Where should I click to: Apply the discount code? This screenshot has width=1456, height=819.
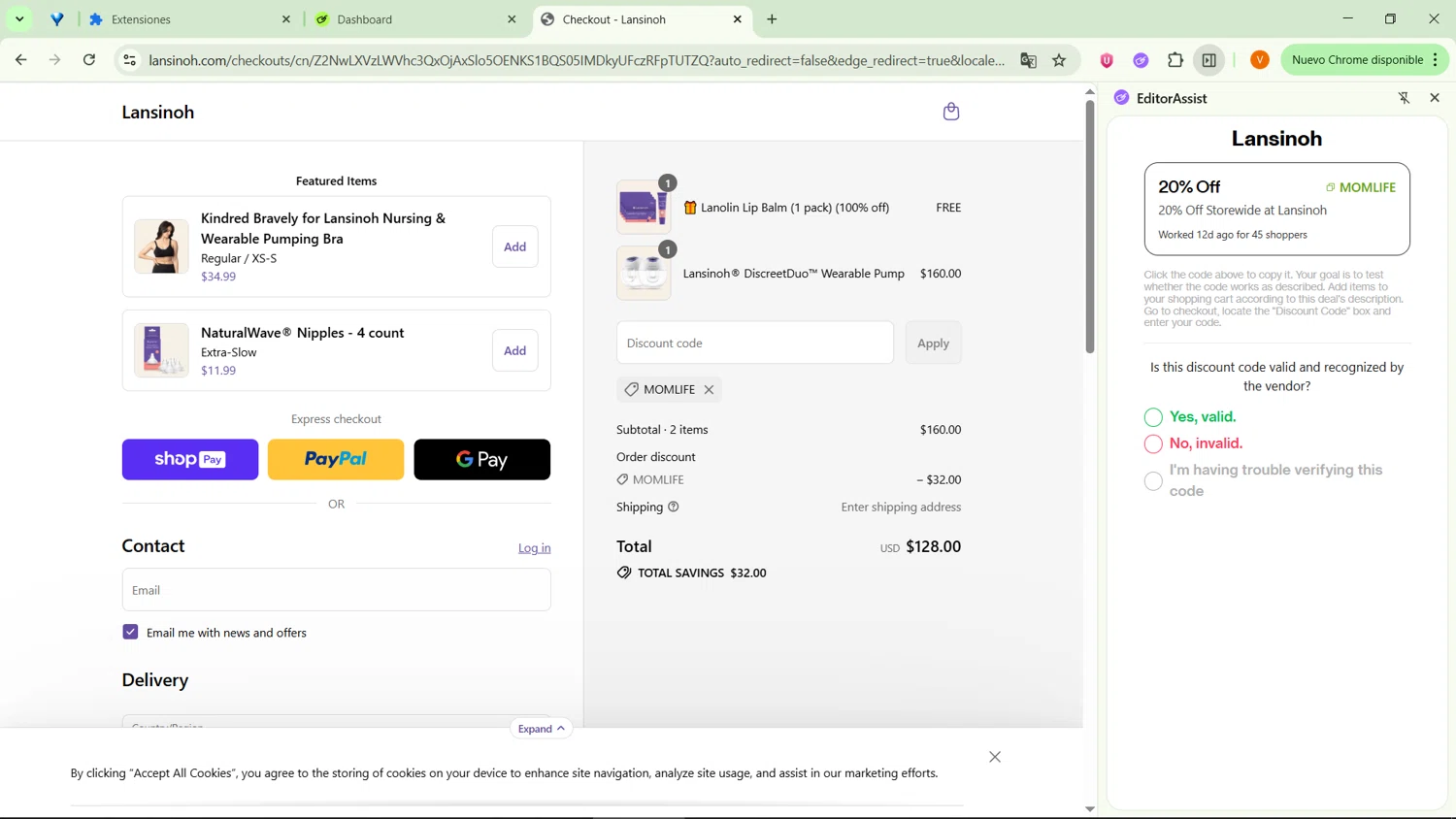(933, 343)
